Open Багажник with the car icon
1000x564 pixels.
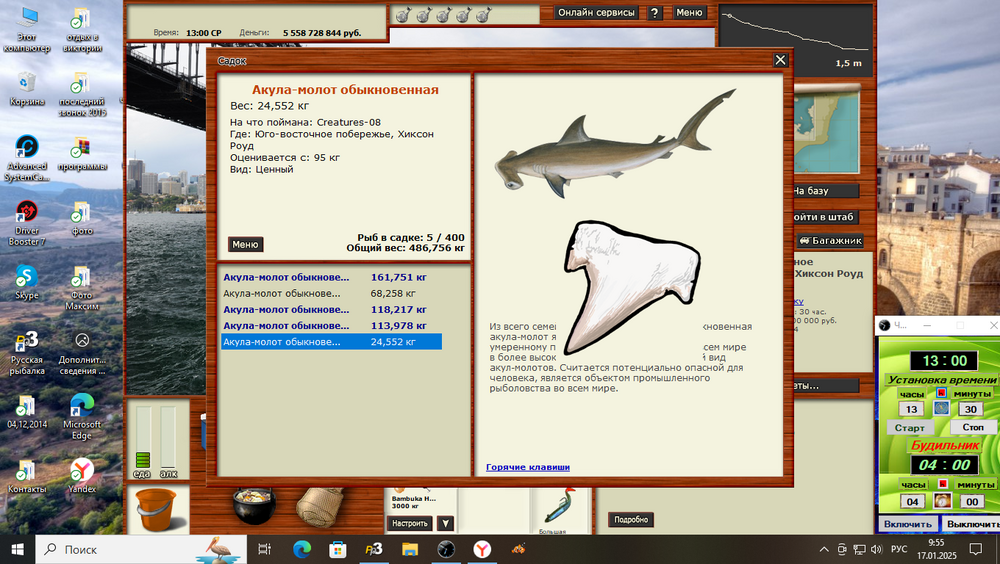pos(829,241)
